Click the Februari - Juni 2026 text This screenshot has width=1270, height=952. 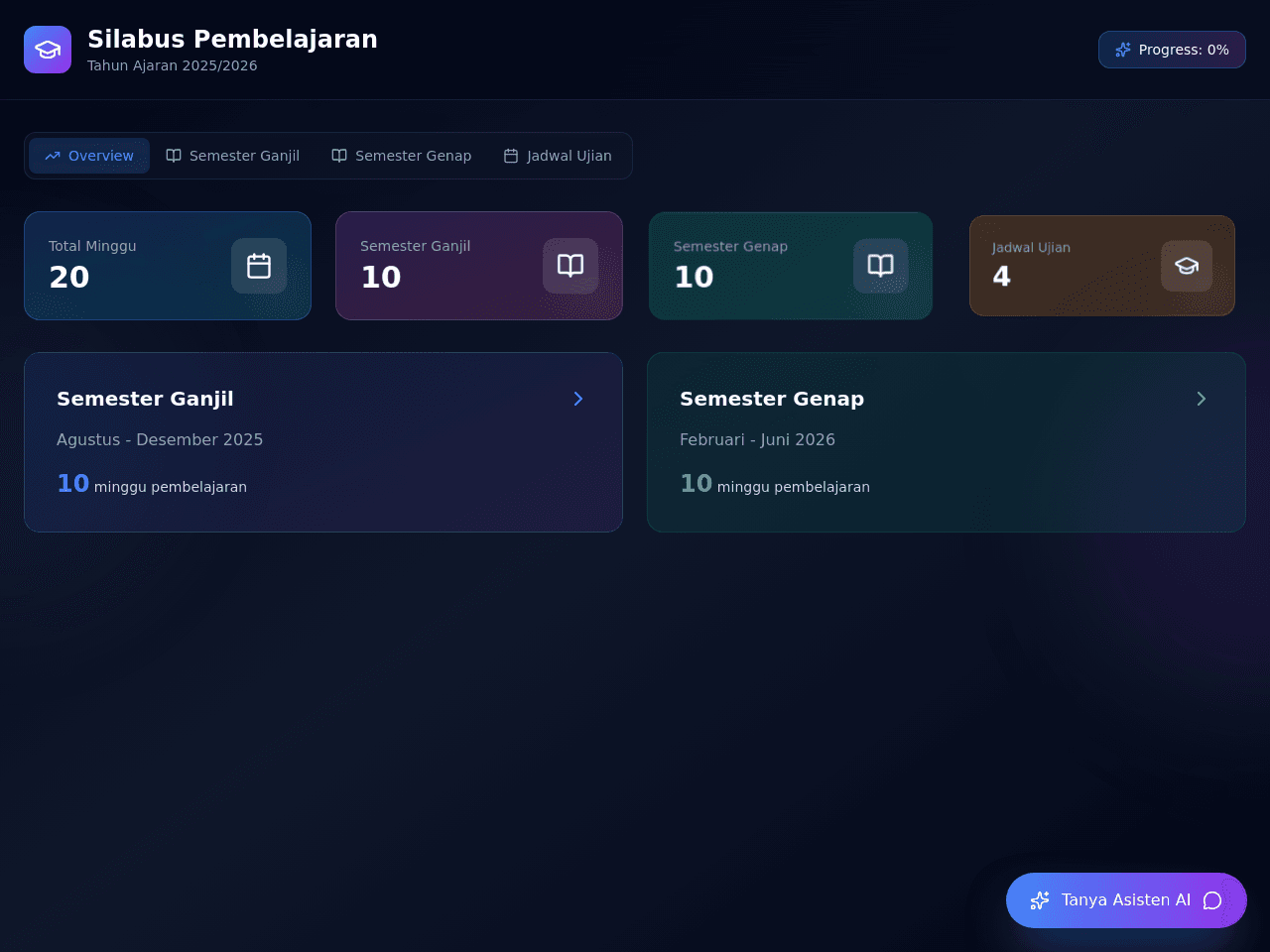[757, 439]
